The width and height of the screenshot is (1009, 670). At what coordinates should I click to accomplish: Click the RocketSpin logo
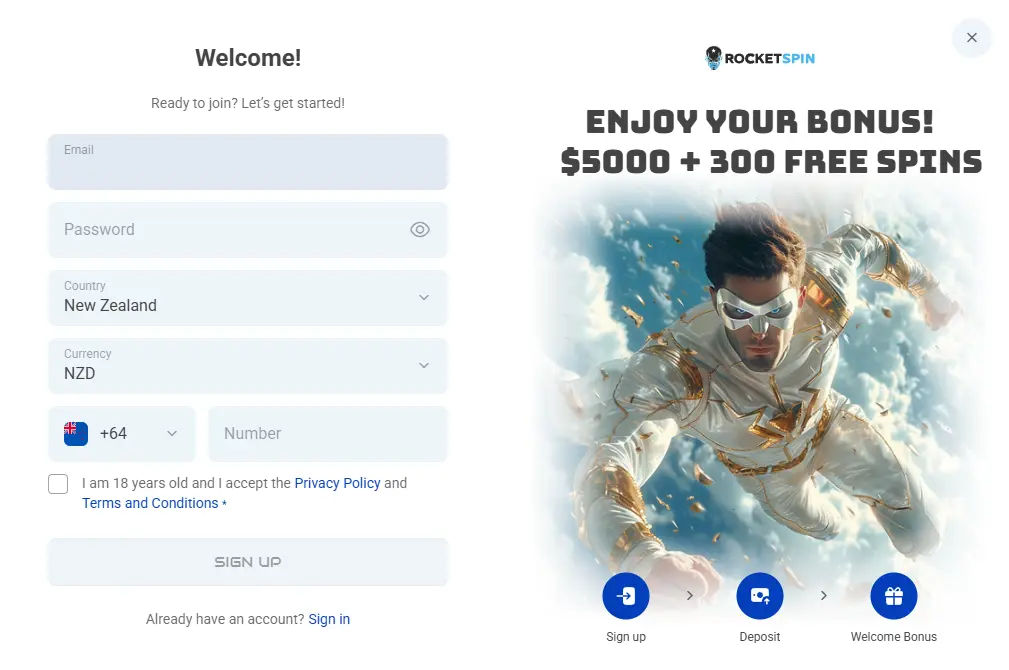760,58
